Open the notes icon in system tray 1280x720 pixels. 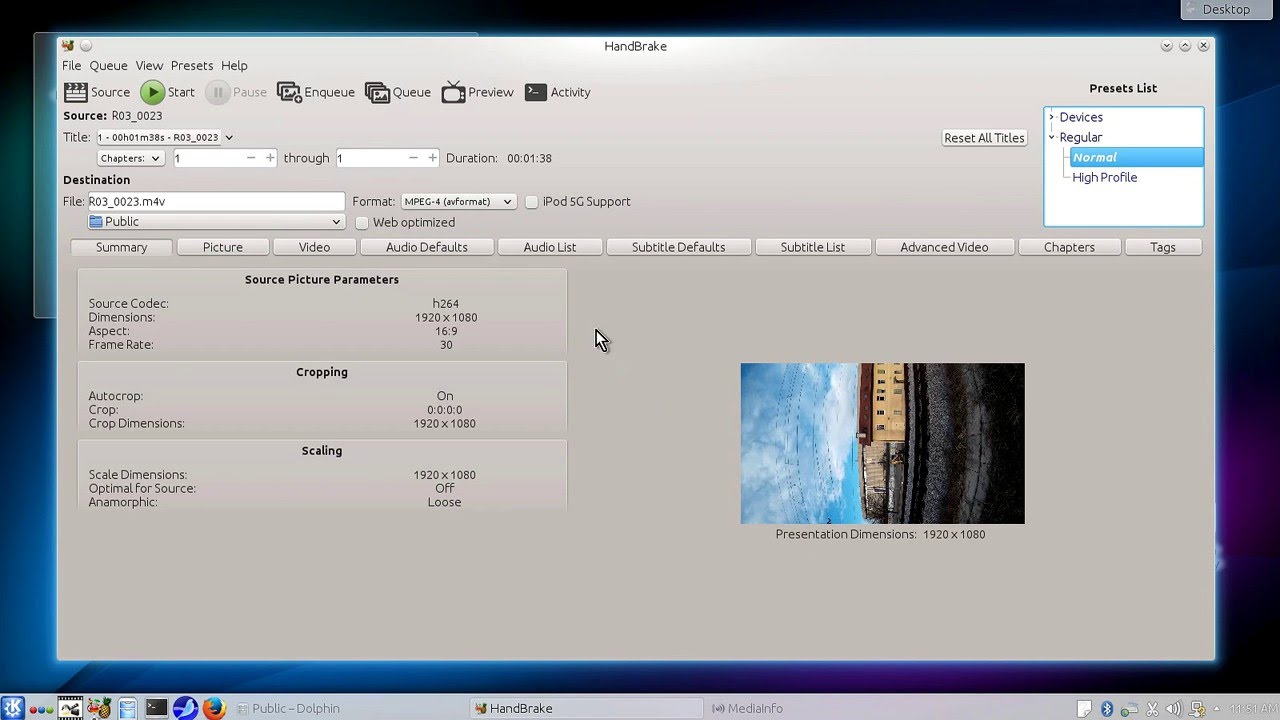[1084, 709]
